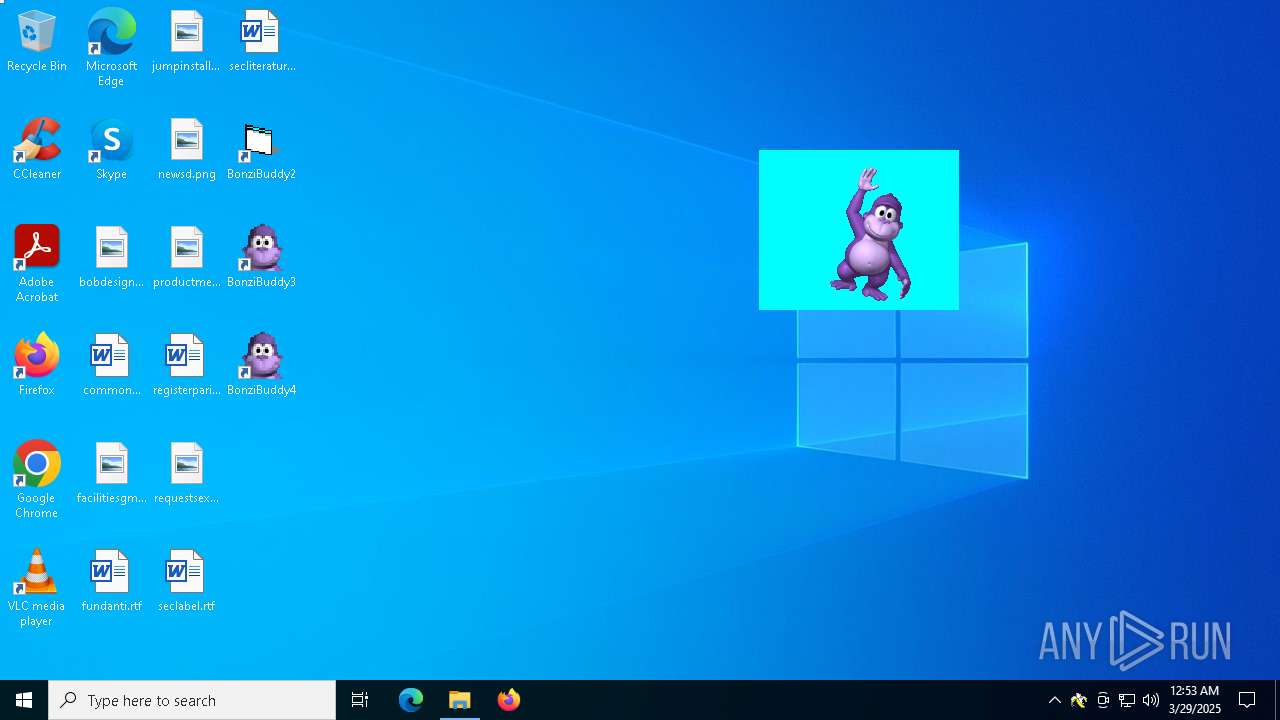The width and height of the screenshot is (1280, 720).
Task: Open Task View from the taskbar
Action: point(360,700)
